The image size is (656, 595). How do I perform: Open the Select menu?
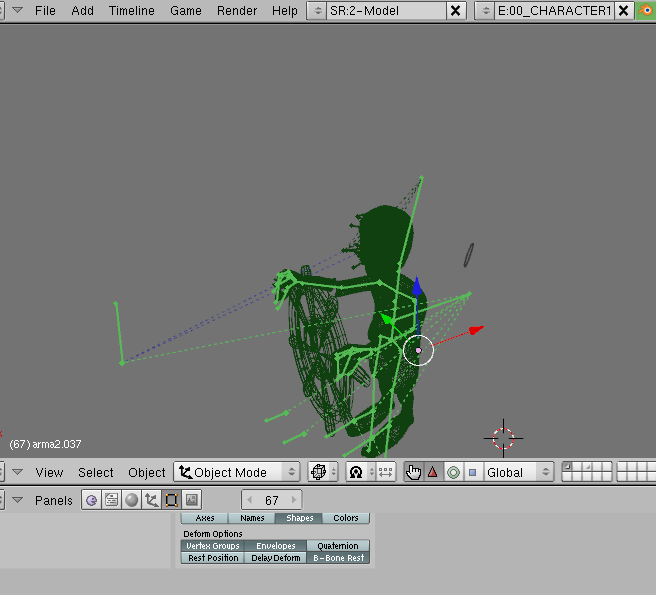tap(95, 472)
